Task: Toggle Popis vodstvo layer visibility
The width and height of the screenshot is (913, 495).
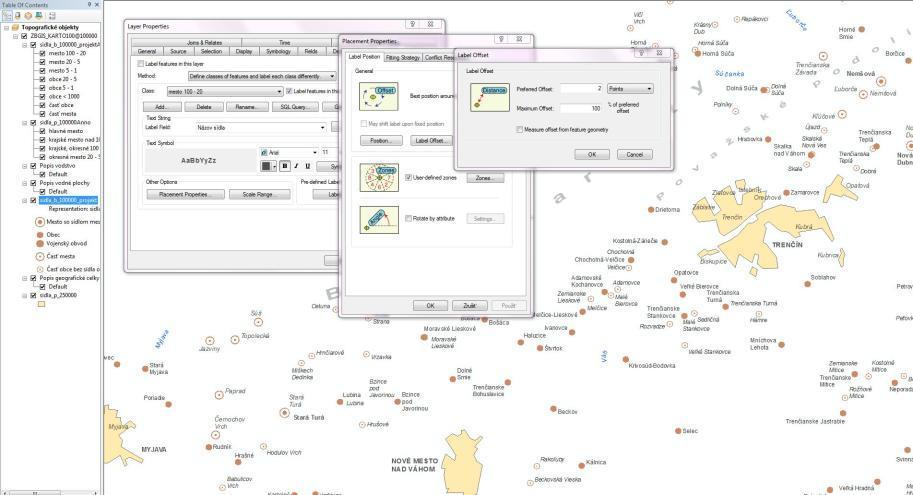Action: (x=33, y=165)
